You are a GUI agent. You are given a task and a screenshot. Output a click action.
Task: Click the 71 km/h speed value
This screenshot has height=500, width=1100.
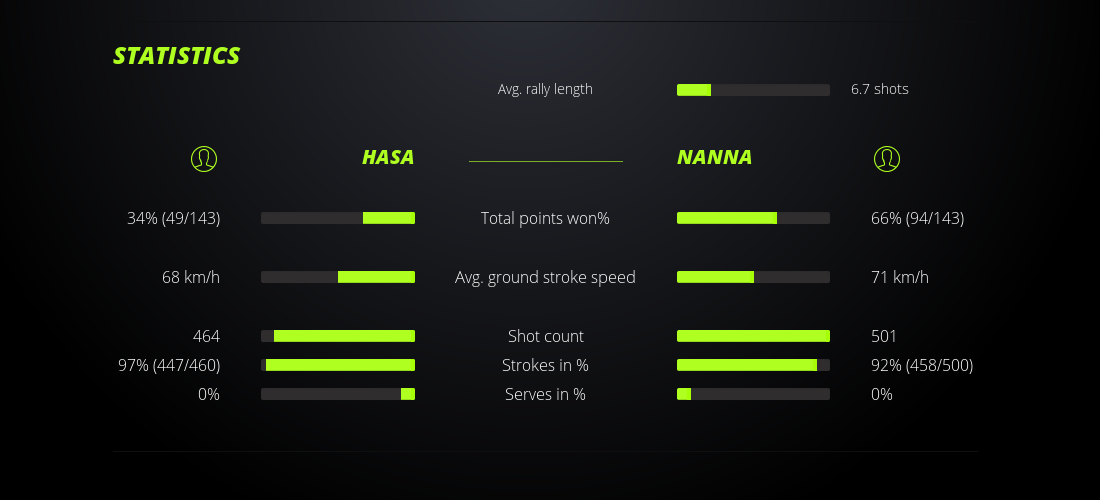[900, 277]
